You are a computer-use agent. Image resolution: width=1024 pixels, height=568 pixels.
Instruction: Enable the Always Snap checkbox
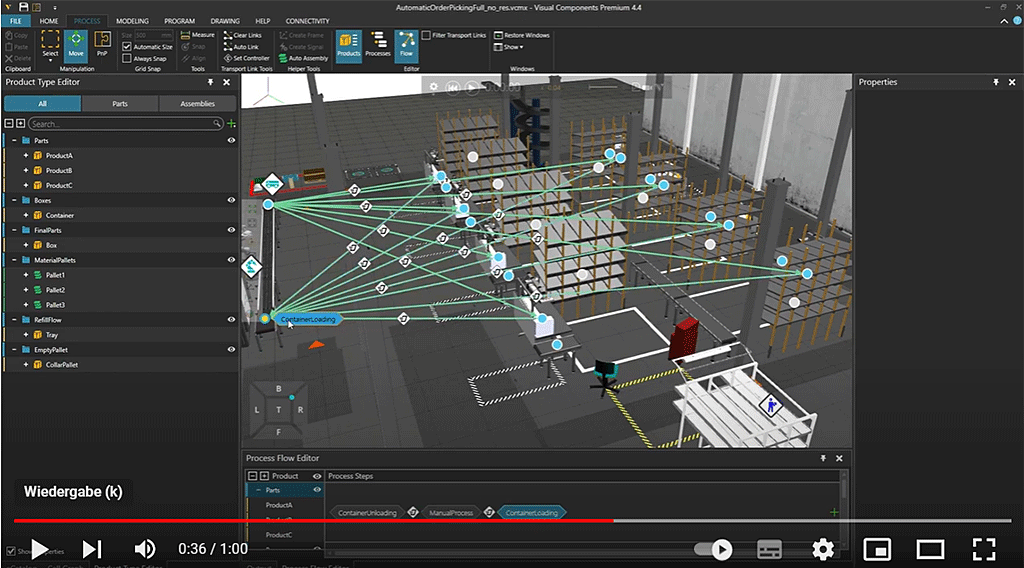127,58
